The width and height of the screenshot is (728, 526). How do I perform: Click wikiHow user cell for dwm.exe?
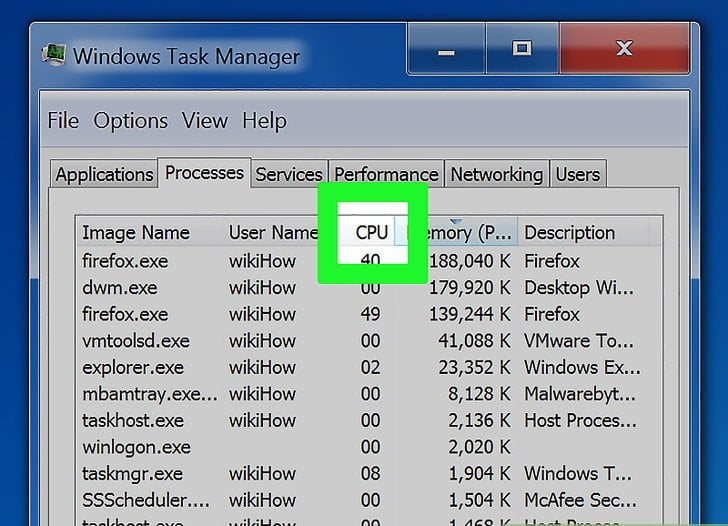(262, 288)
